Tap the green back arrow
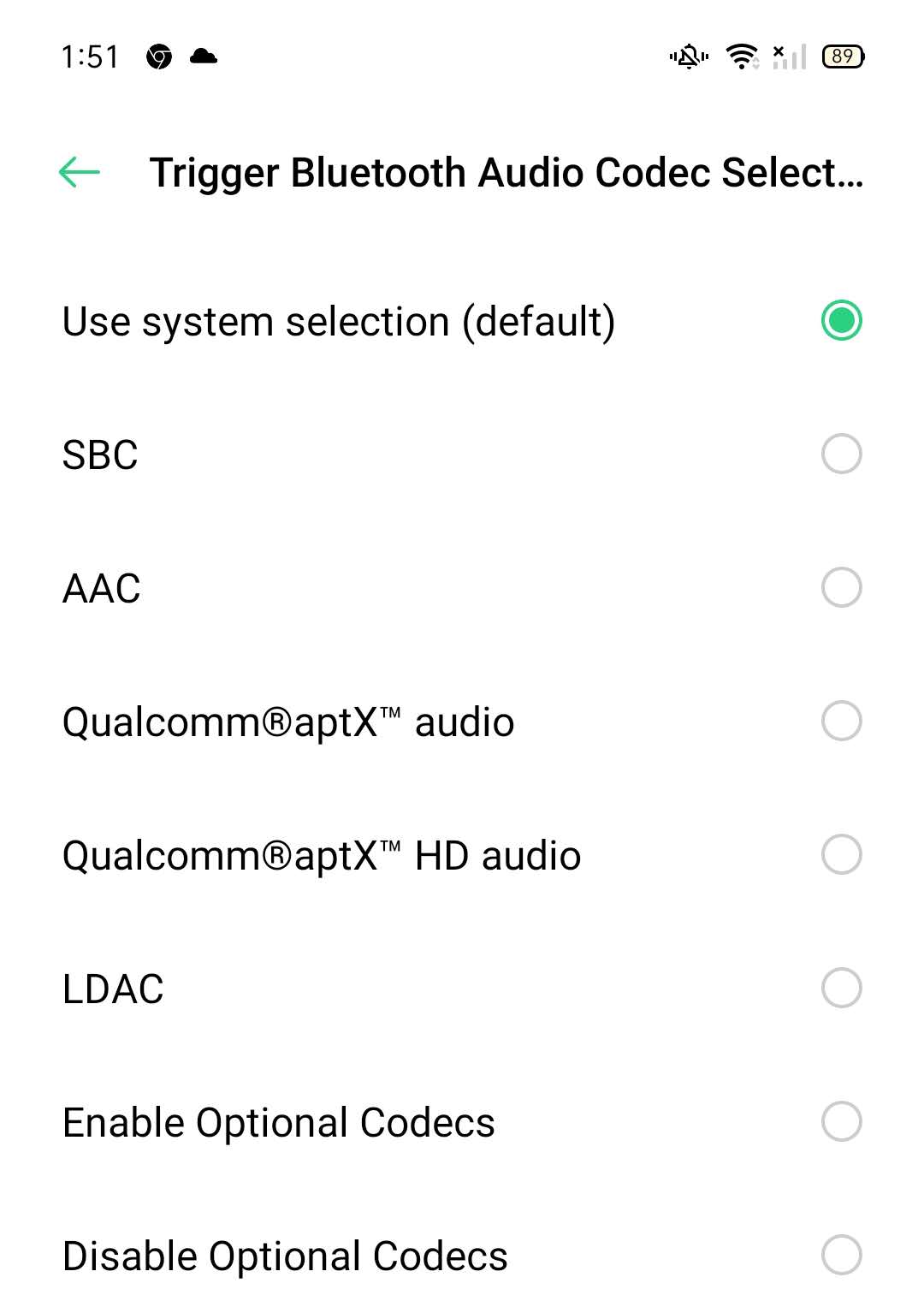 tap(79, 172)
